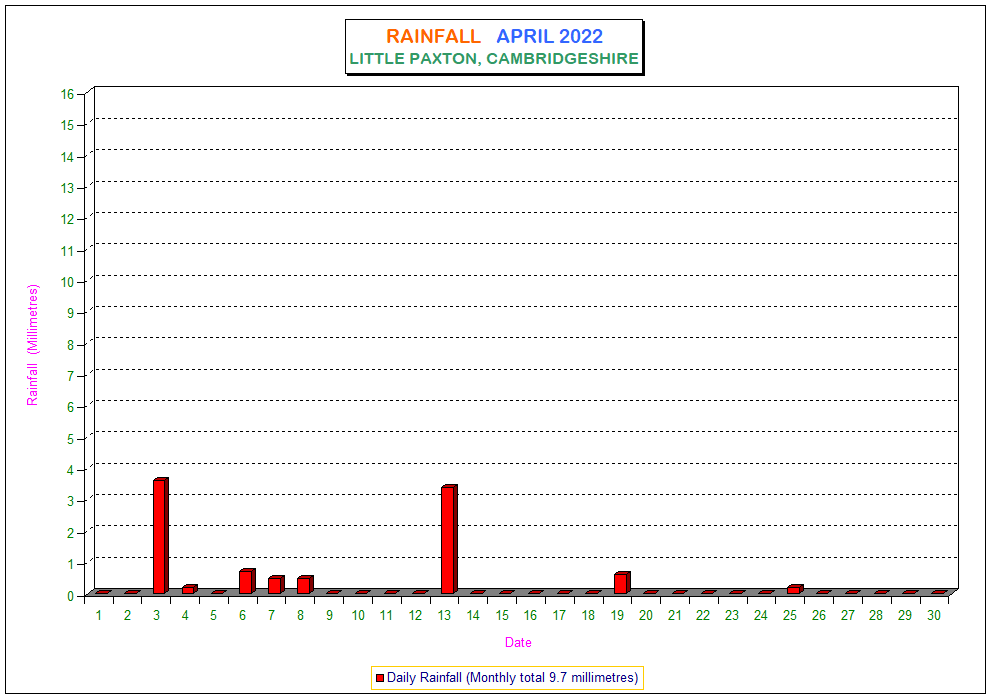
Task: Select the rainfall bar for date 7
Action: [276, 585]
